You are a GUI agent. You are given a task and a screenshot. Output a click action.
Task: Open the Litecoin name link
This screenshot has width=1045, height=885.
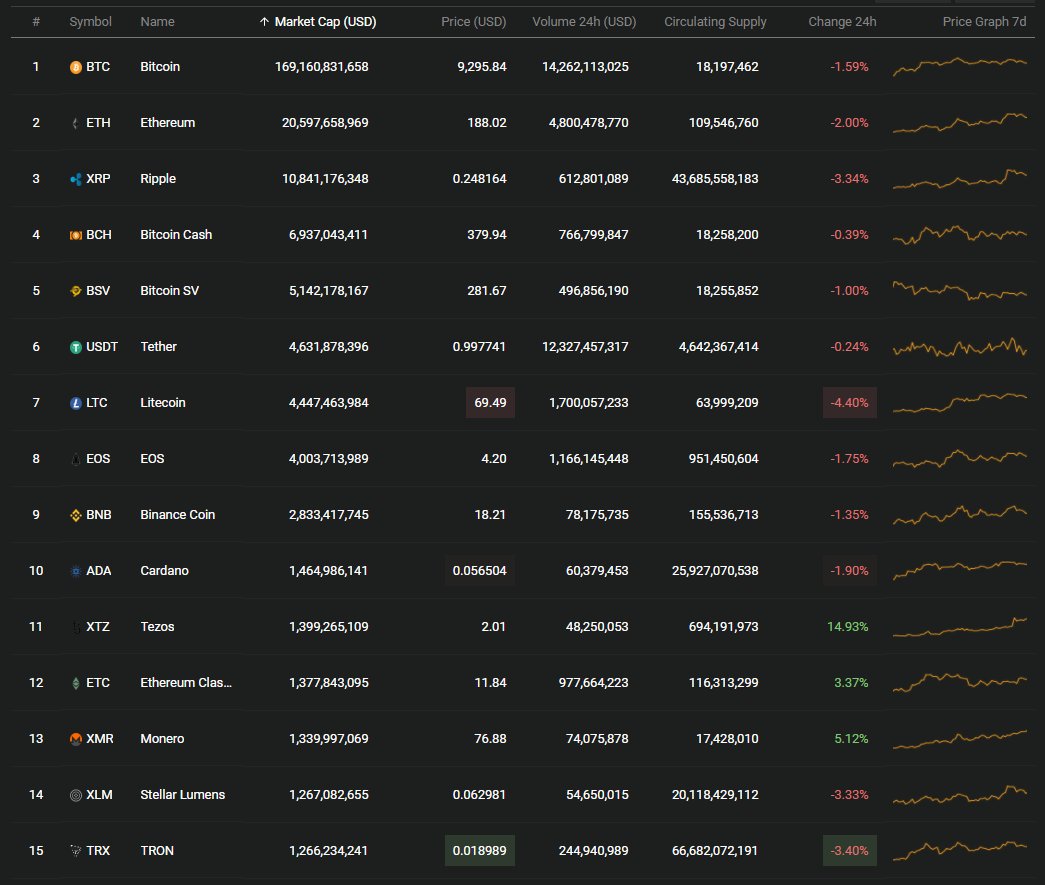coord(163,403)
